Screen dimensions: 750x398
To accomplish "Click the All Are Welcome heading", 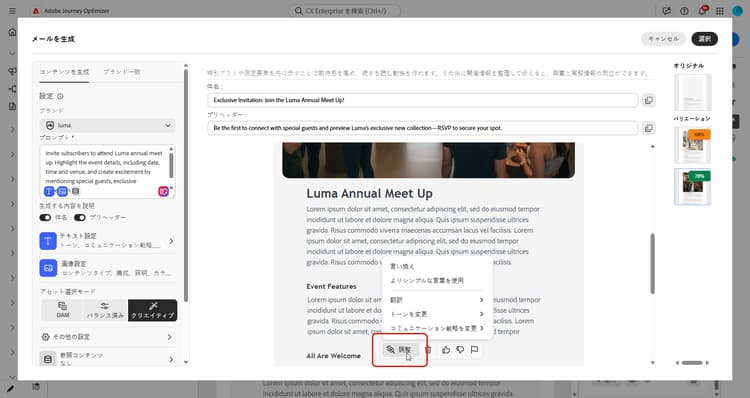I will pos(333,356).
